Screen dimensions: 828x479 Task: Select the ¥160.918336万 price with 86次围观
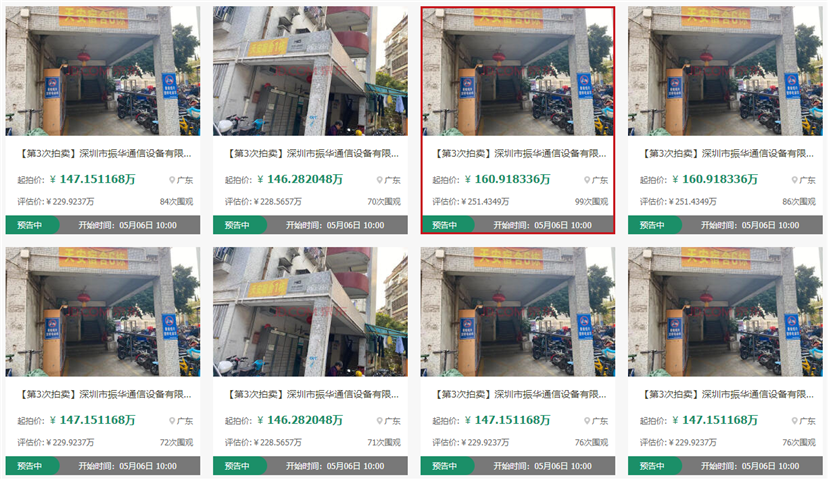click(x=715, y=180)
